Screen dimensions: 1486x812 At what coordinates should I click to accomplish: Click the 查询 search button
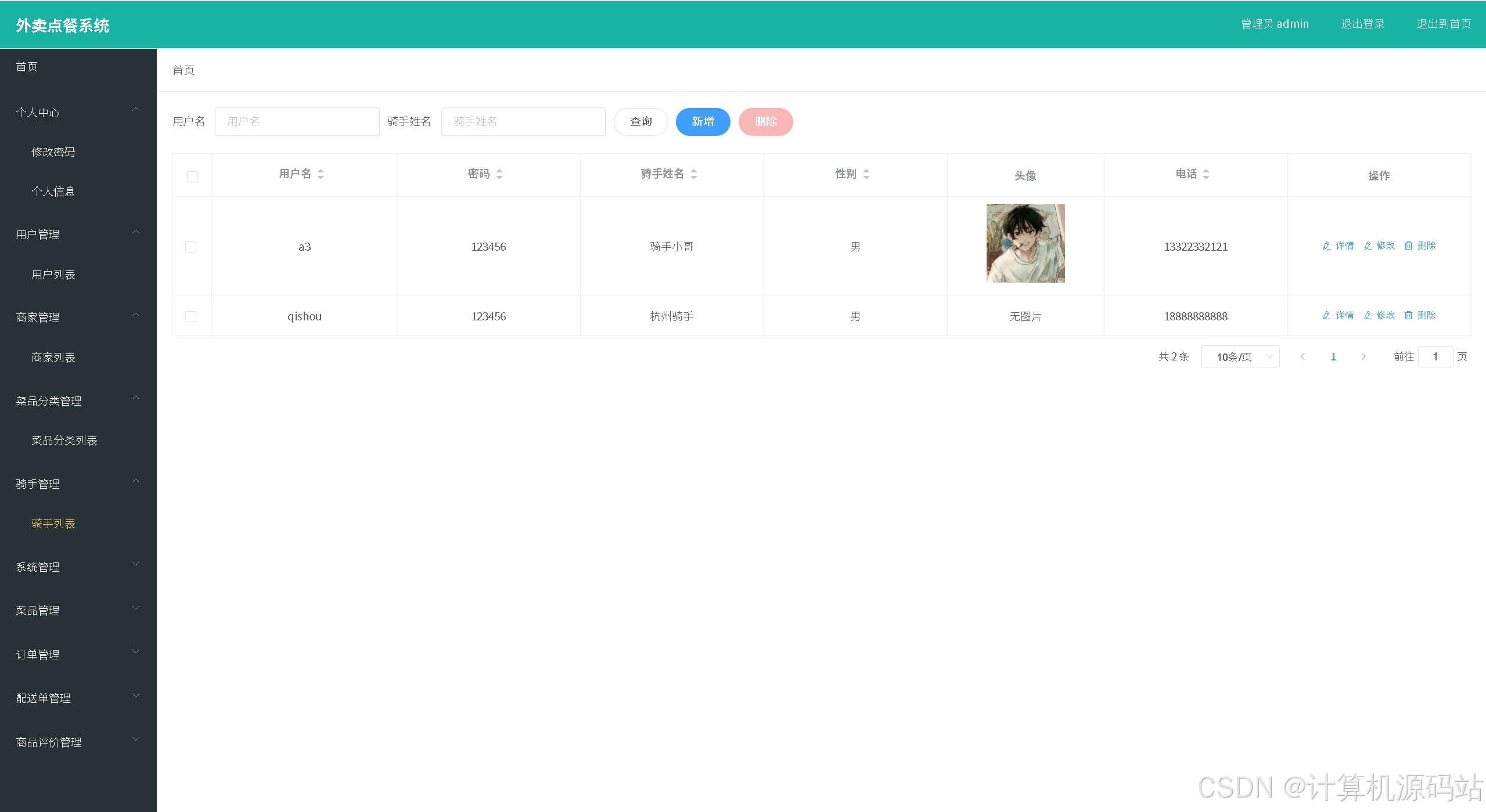pyautogui.click(x=641, y=121)
